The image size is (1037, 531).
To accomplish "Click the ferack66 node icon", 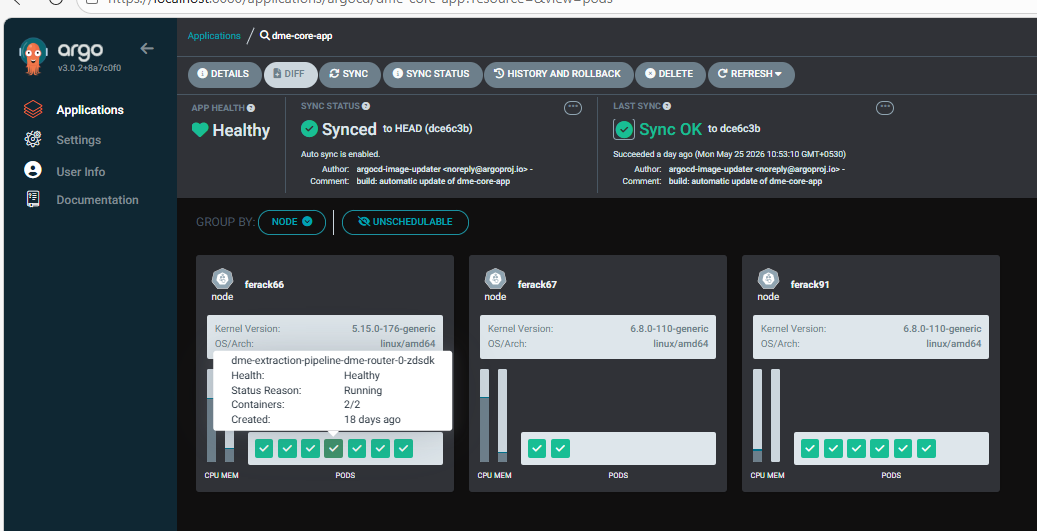I will (223, 279).
